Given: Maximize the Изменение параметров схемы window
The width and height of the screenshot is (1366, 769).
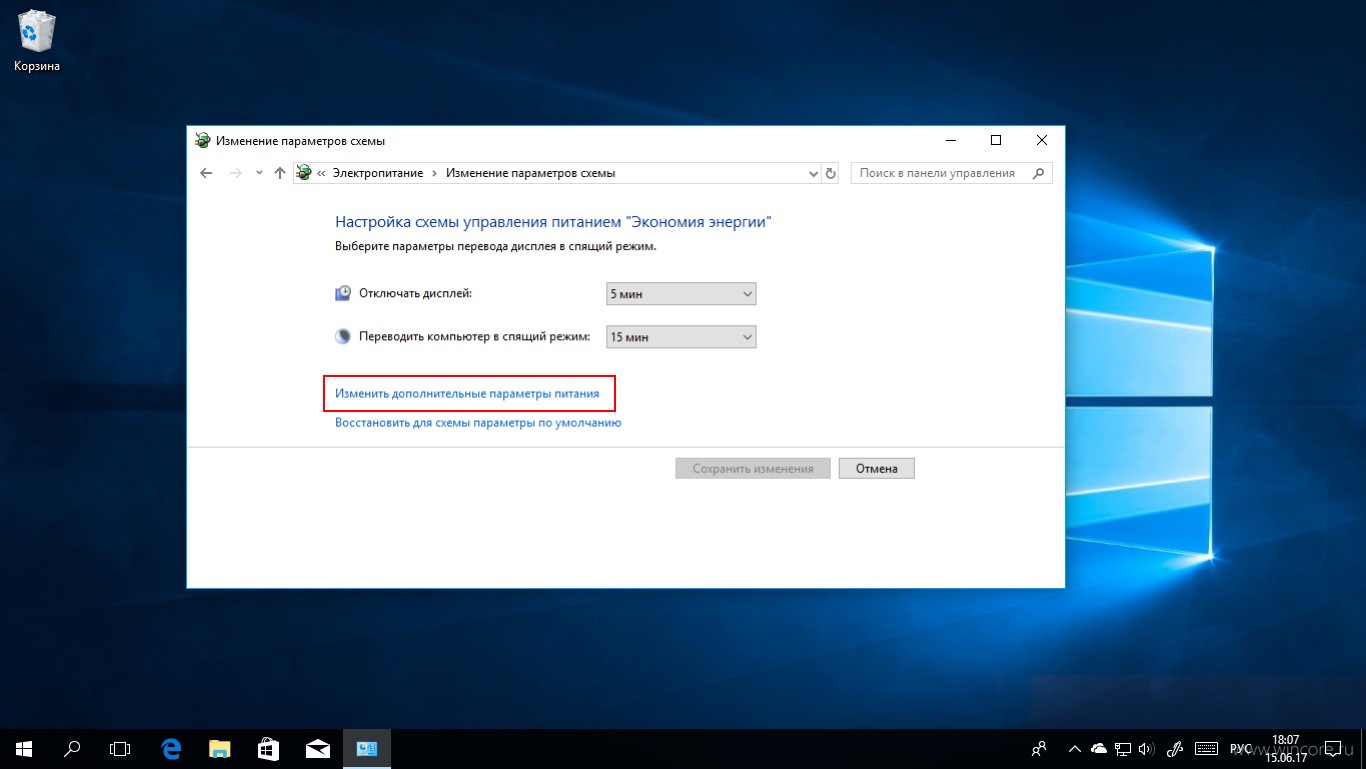Looking at the screenshot, I should pyautogui.click(x=996, y=141).
